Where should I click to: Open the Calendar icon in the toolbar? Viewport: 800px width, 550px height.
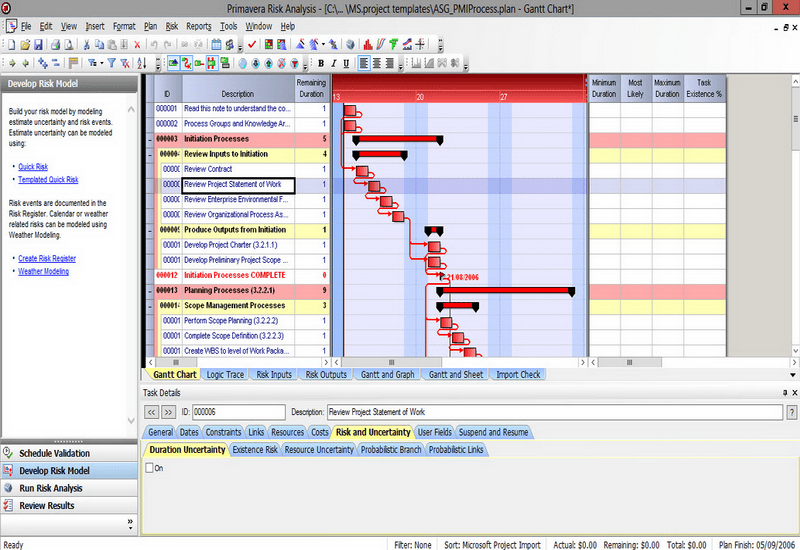coord(216,45)
